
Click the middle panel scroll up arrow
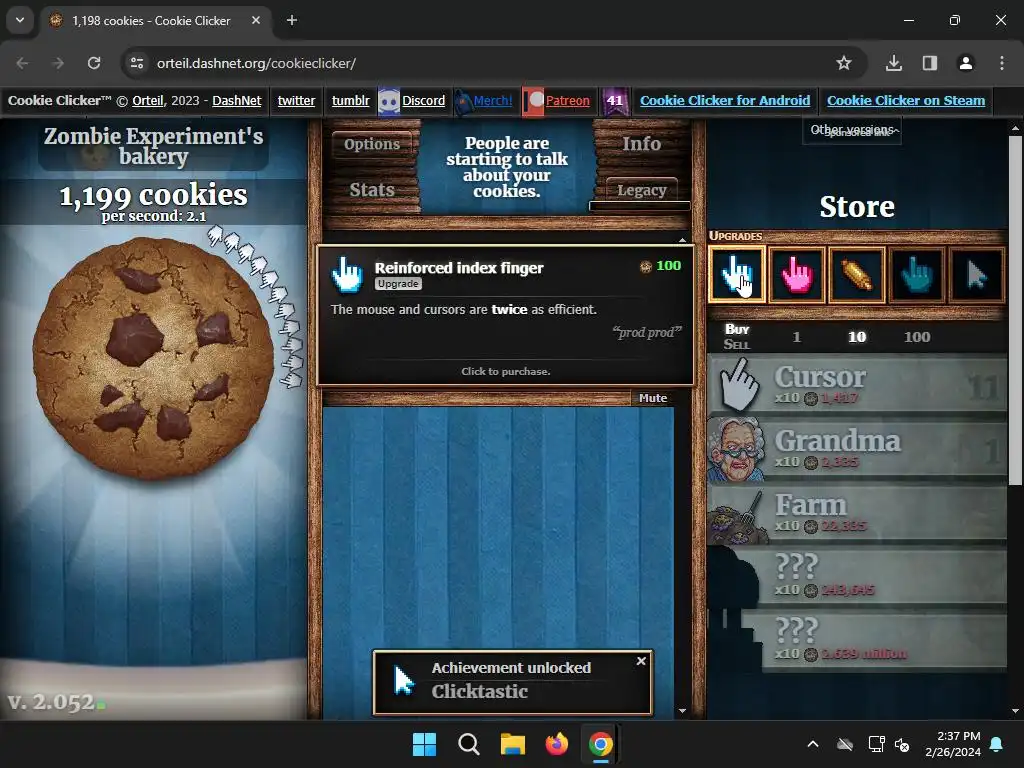[682, 240]
